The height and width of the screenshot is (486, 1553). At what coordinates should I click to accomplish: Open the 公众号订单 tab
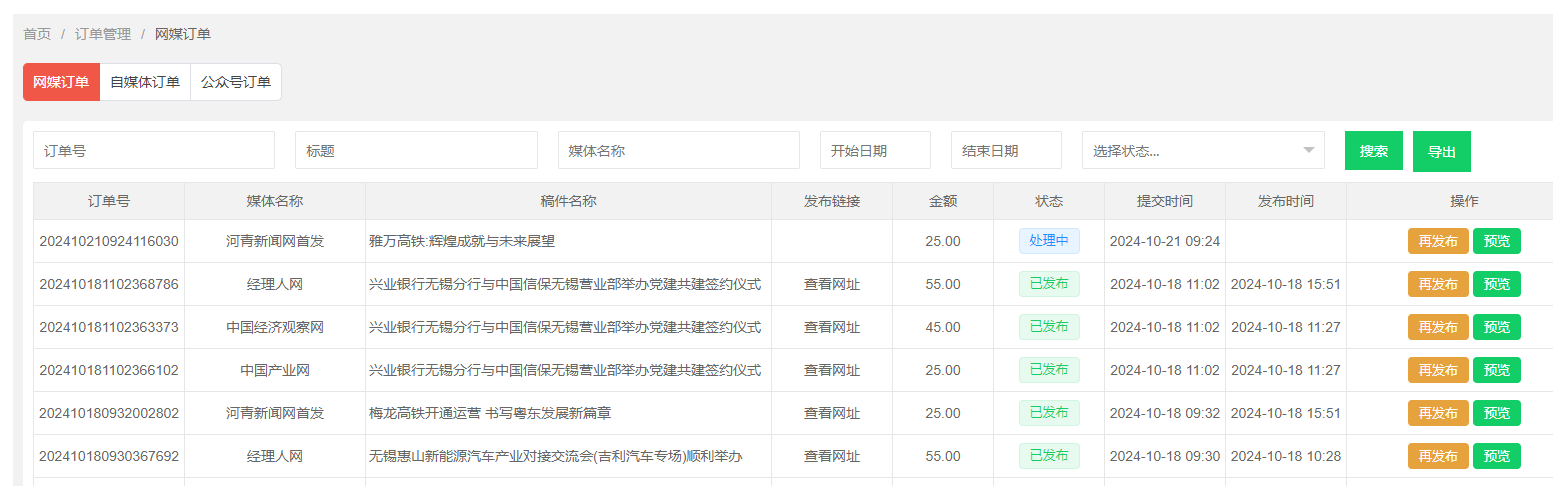[x=236, y=82]
